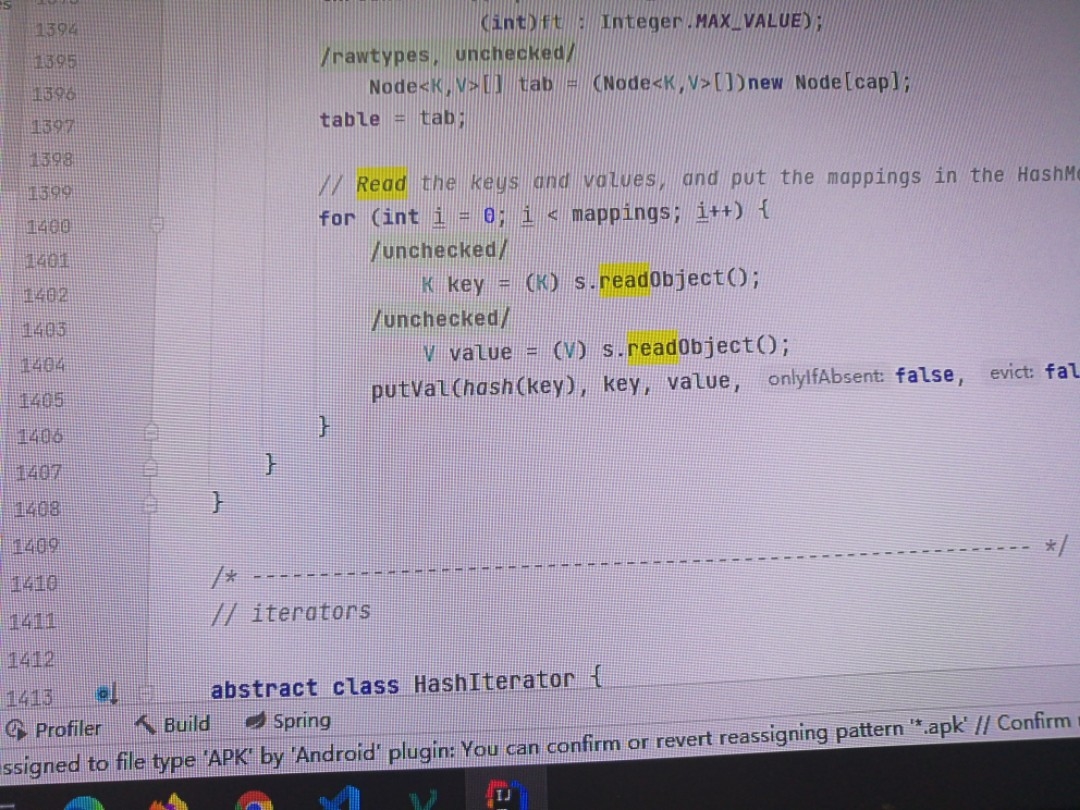This screenshot has width=1080, height=810.
Task: Collapse the for loop fold at line 1400
Action: click(157, 226)
